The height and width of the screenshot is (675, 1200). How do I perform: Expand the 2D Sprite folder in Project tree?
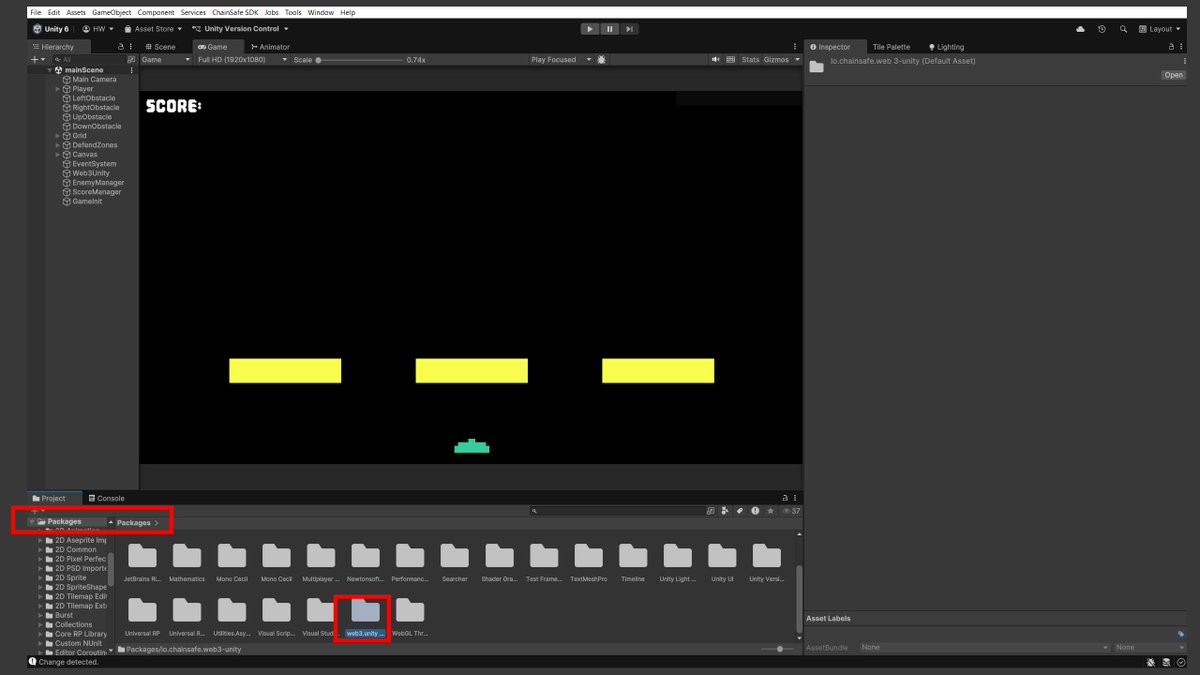(41, 578)
